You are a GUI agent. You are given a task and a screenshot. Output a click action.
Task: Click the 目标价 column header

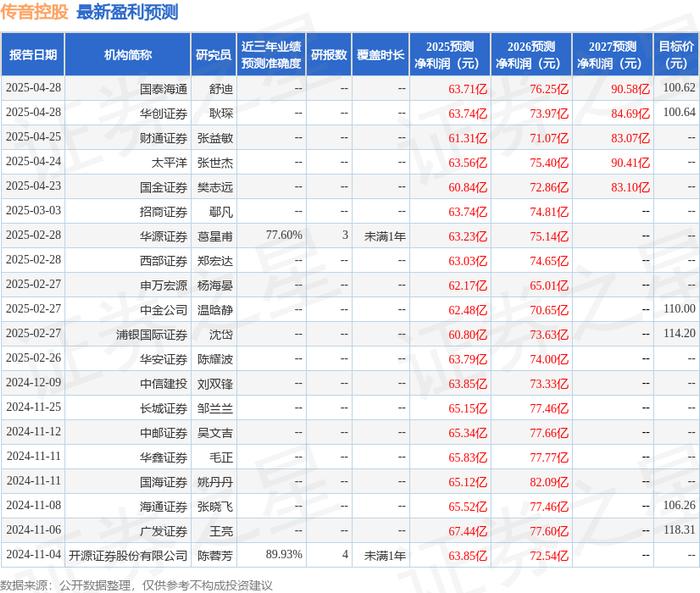pyautogui.click(x=676, y=54)
